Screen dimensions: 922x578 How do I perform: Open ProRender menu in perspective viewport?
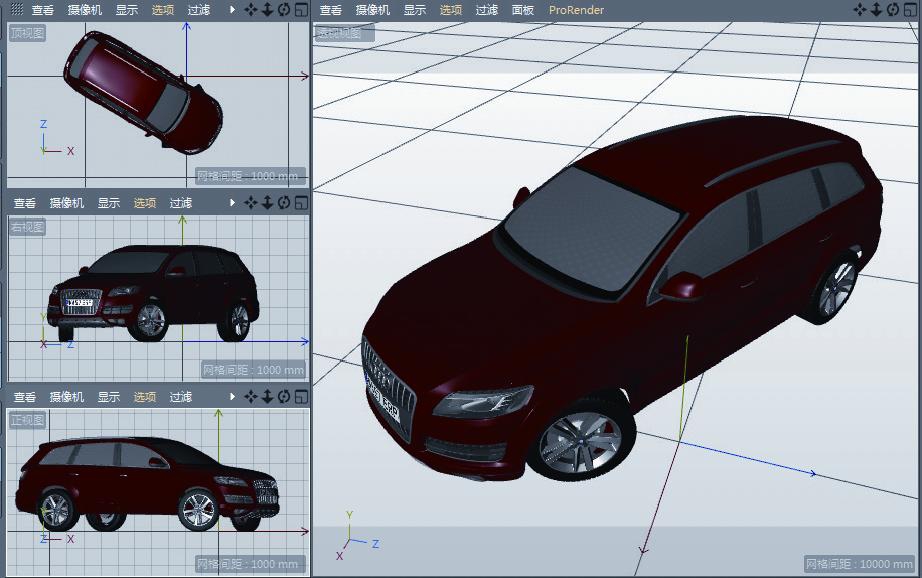click(576, 10)
